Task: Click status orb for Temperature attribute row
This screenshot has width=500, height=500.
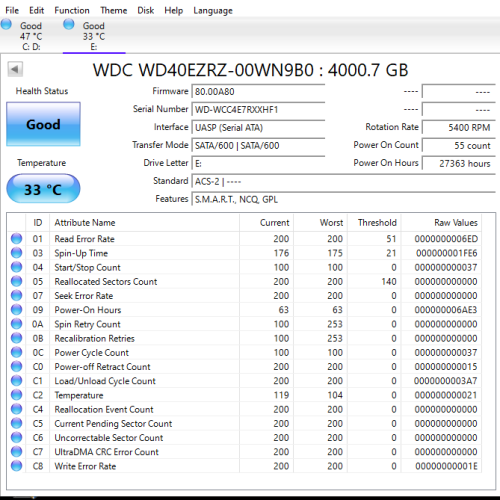Action: click(x=16, y=395)
